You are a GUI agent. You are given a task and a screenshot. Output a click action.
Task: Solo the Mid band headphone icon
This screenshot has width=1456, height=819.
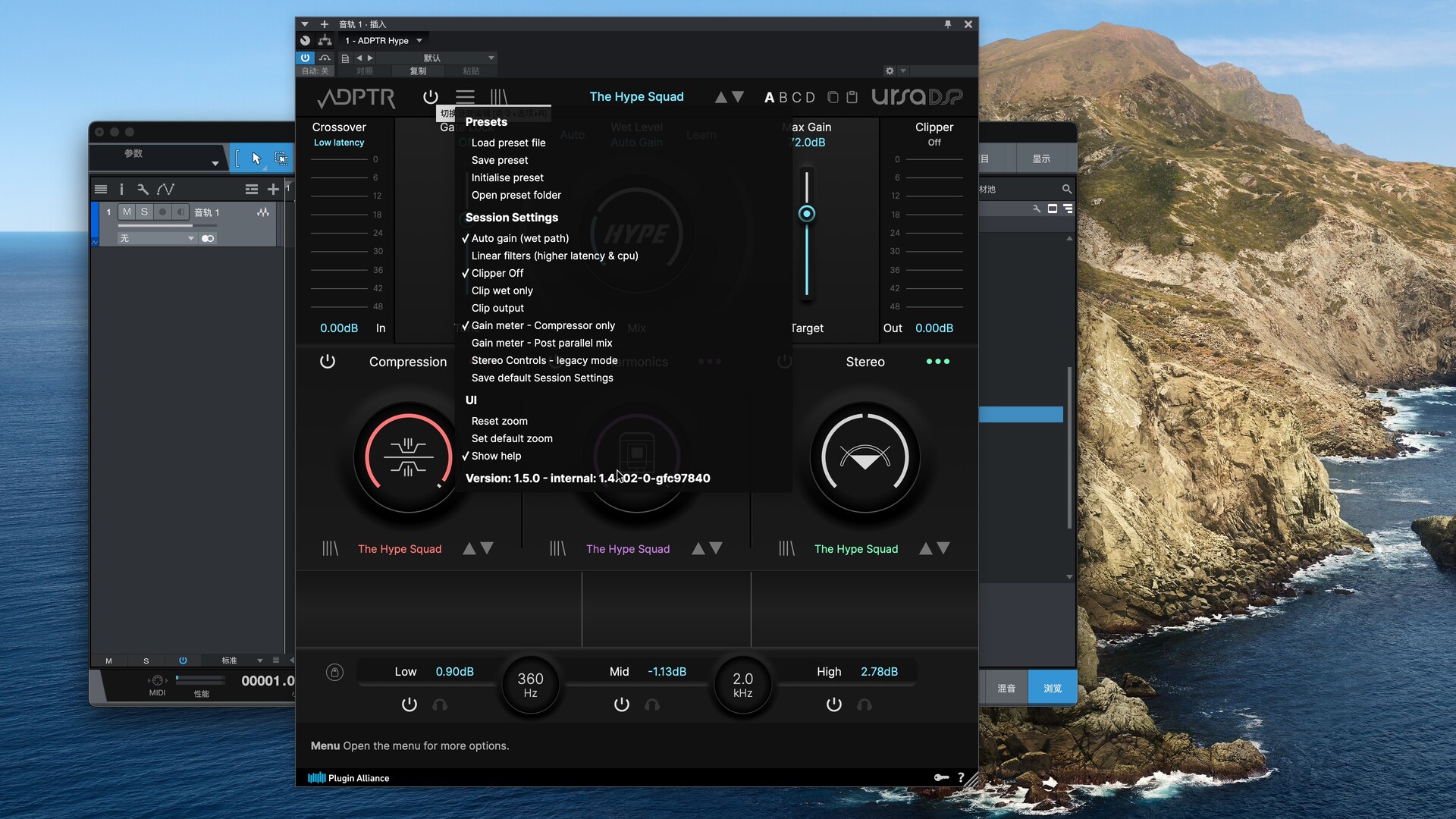(x=652, y=704)
